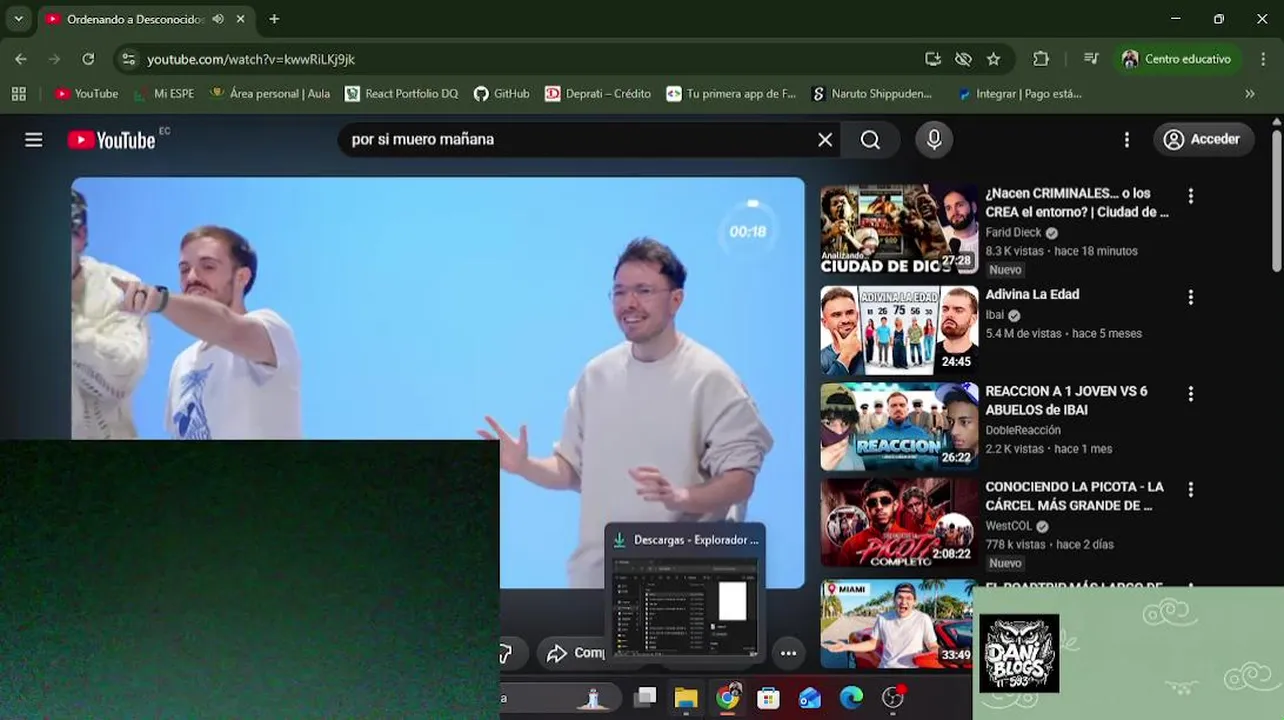1284x720 pixels.
Task: Open the DobleReacción channel name
Action: (x=1023, y=430)
